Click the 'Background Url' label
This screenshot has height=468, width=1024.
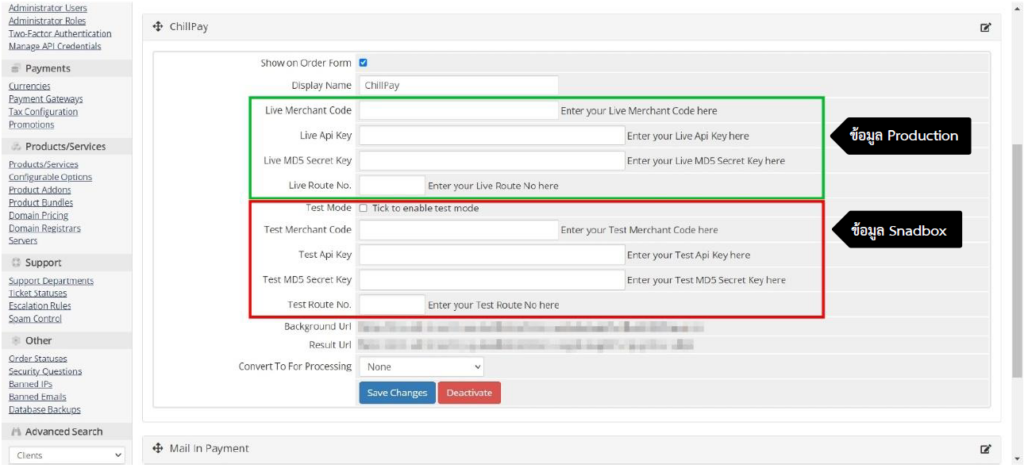click(x=318, y=326)
